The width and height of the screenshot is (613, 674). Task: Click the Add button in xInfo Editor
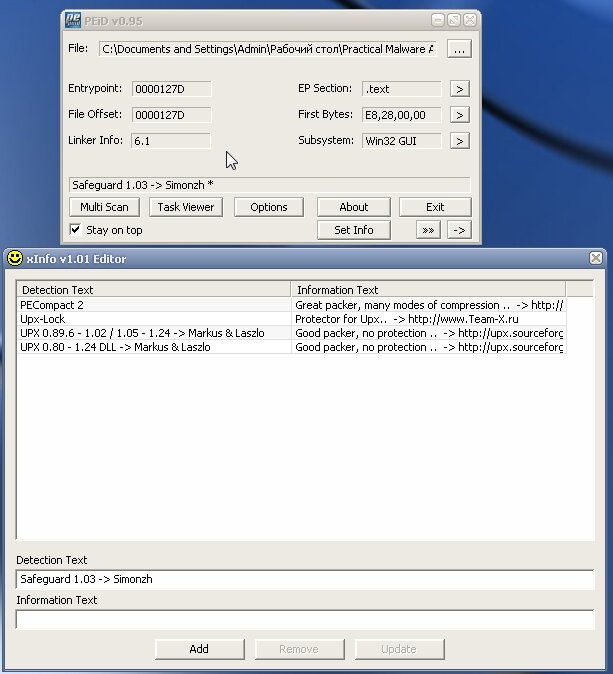click(199, 649)
